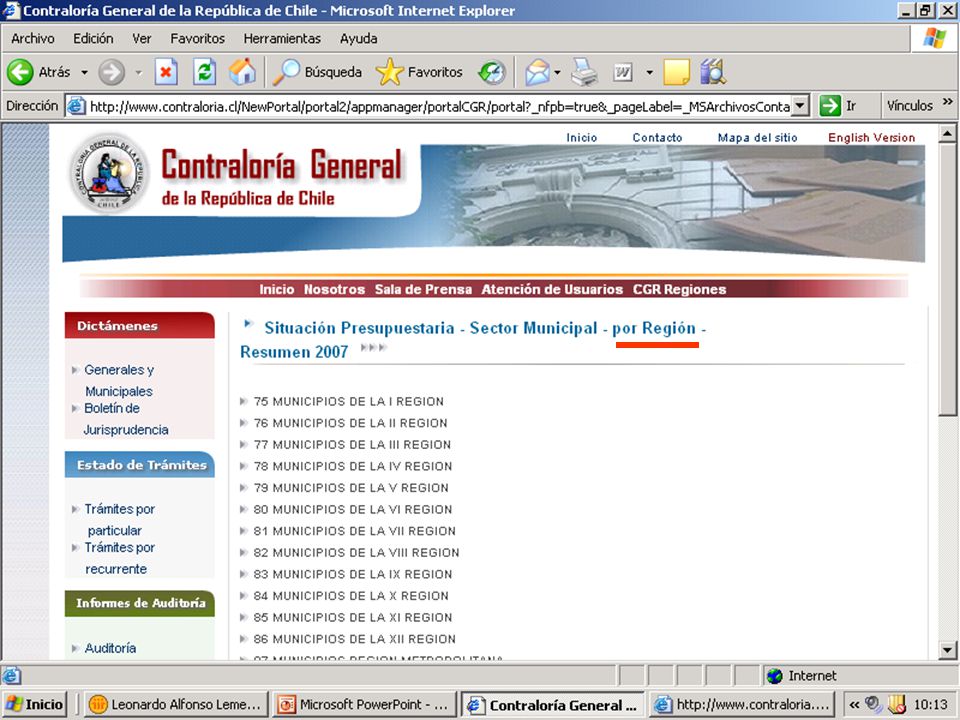This screenshot has width=960, height=720.
Task: Expand the arrows next to Resumen 2007
Action: coord(373,348)
